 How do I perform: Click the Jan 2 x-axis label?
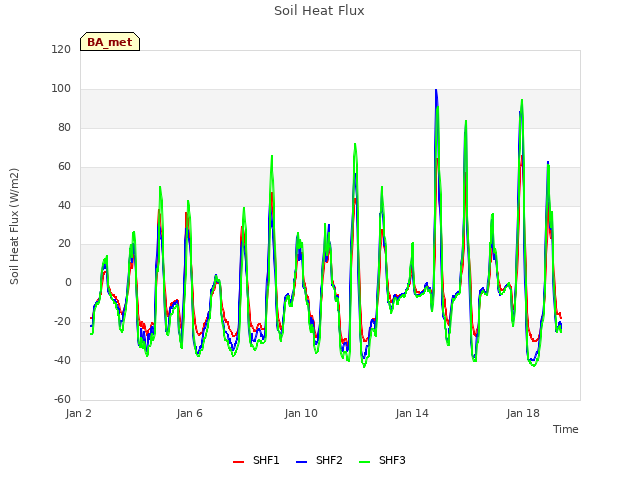[x=78, y=413]
